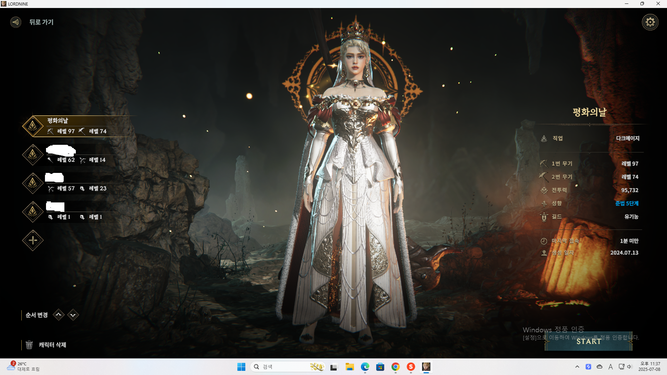Screen dimensions: 667x375
Task: Click the 뒤로 가기 back label
Action: tap(41, 22)
